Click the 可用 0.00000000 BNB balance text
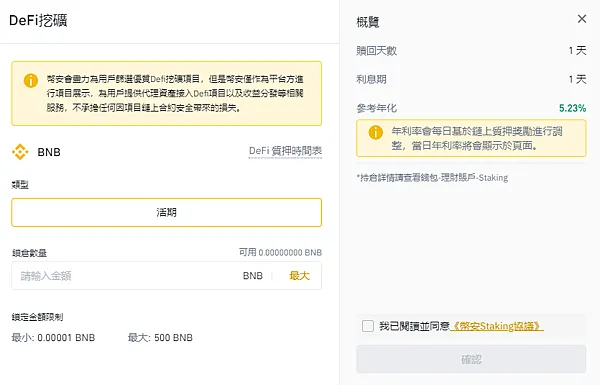The width and height of the screenshot is (600, 385). (280, 253)
